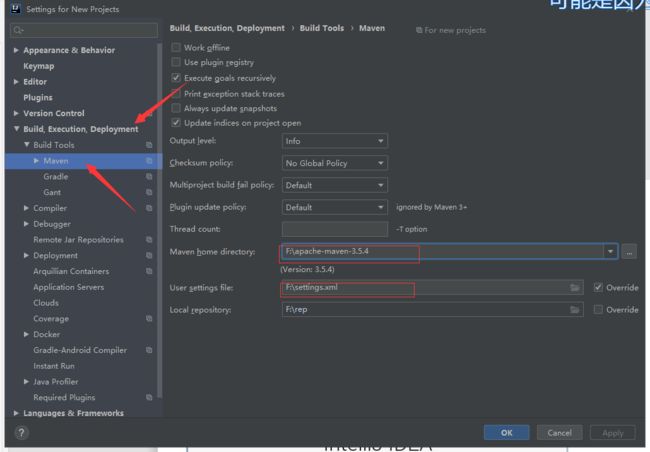This screenshot has width=650, height=452.
Task: Open the Plugin update policy dropdown
Action: (335, 207)
